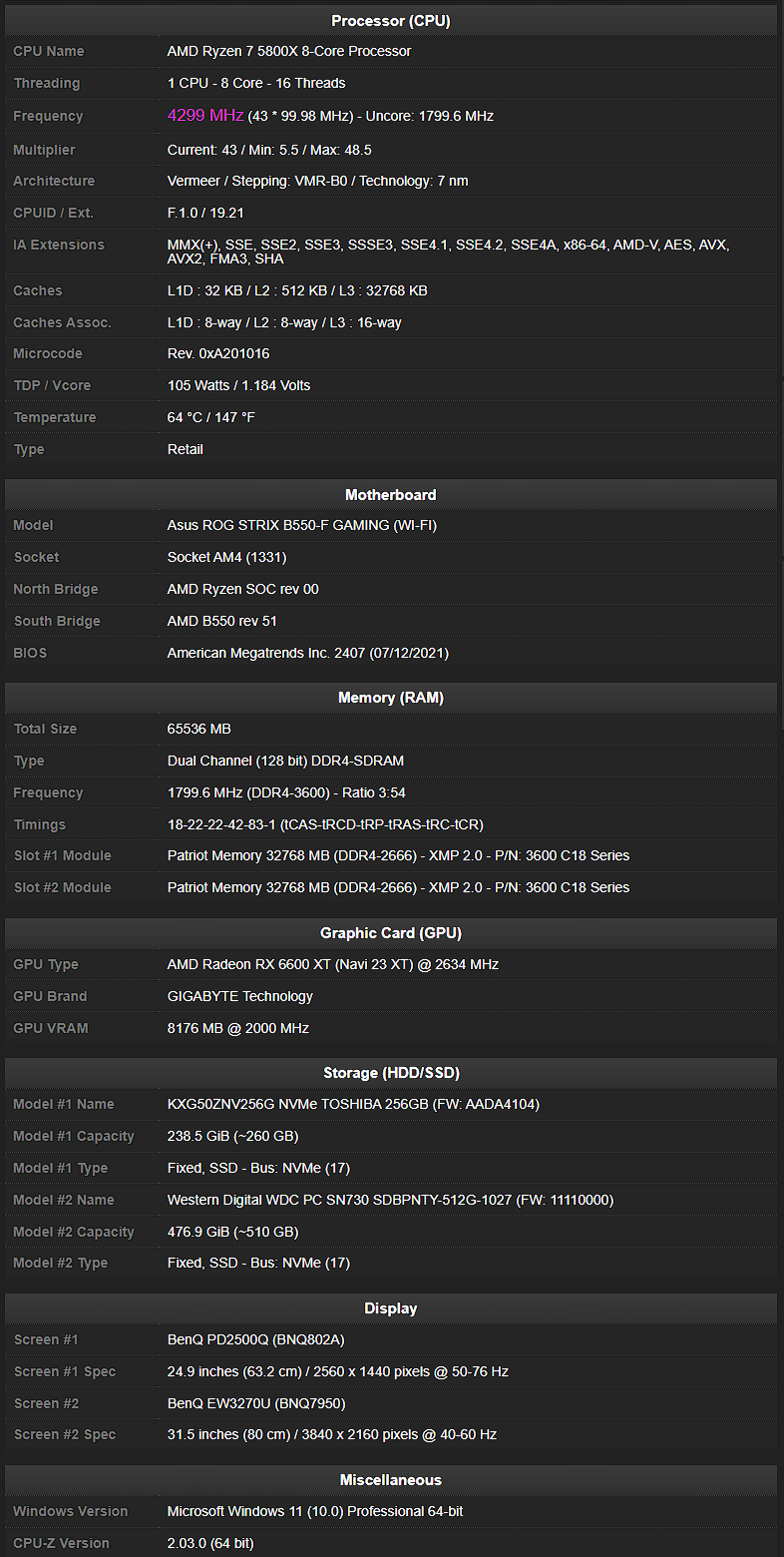Click the CPU-Z Version row label

point(62,1543)
